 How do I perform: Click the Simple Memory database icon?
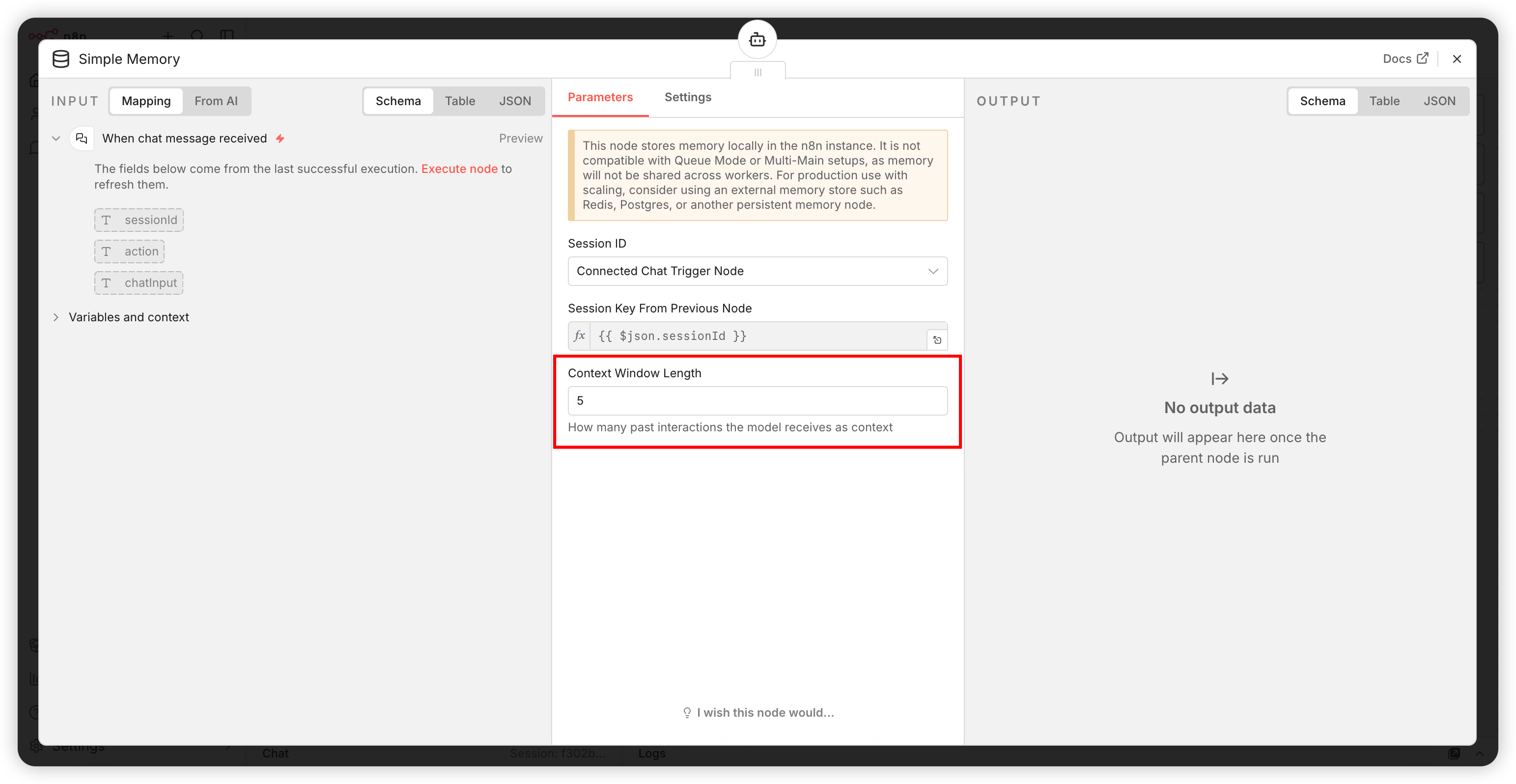coord(60,59)
